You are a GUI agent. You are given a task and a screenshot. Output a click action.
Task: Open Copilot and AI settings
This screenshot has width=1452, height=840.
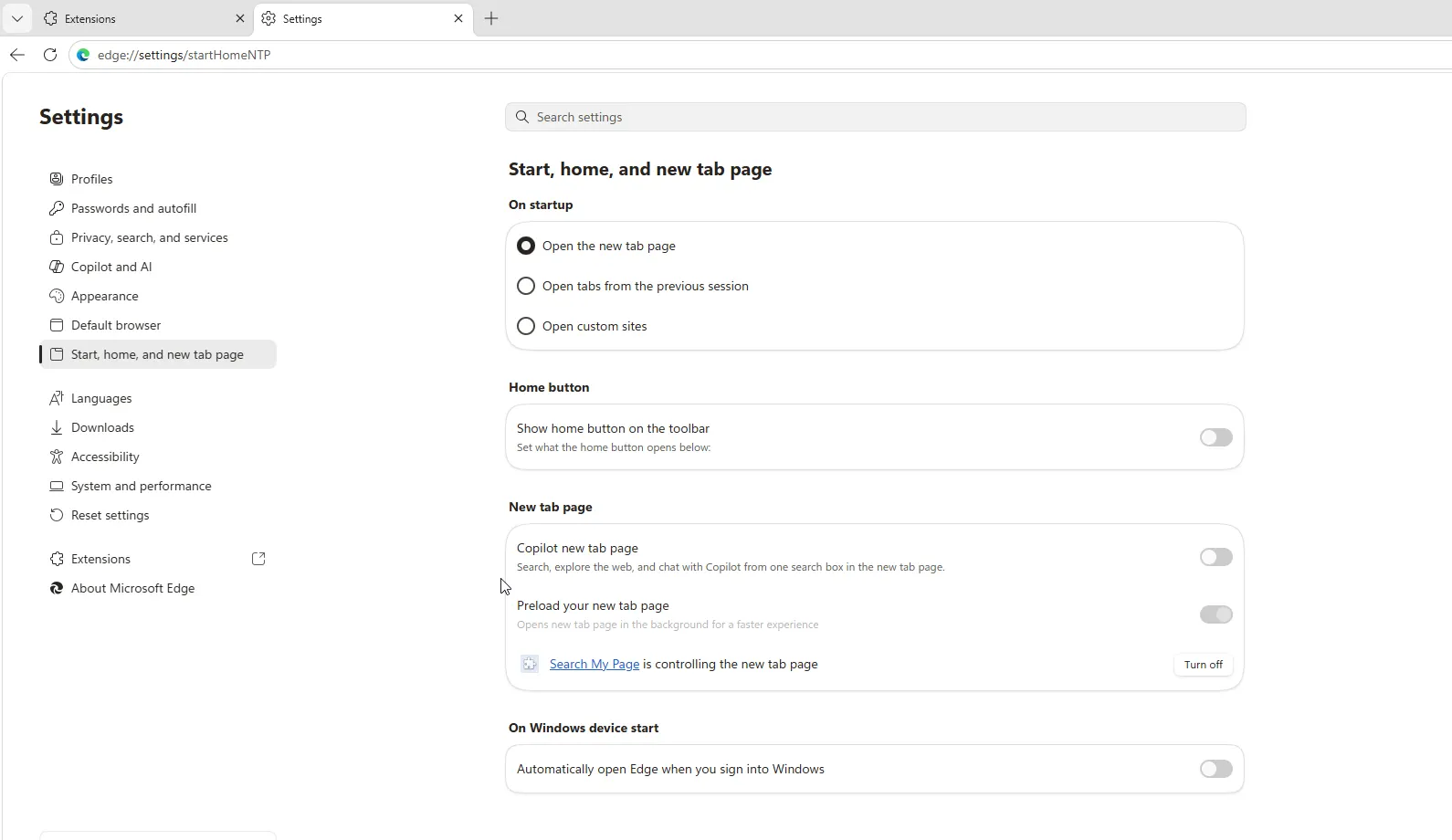point(157,267)
